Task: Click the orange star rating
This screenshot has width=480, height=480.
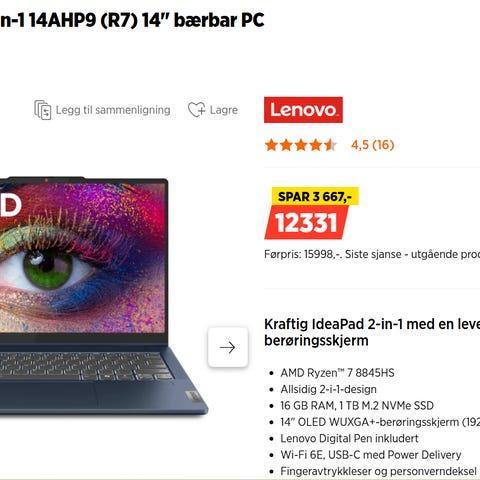Action: click(301, 145)
